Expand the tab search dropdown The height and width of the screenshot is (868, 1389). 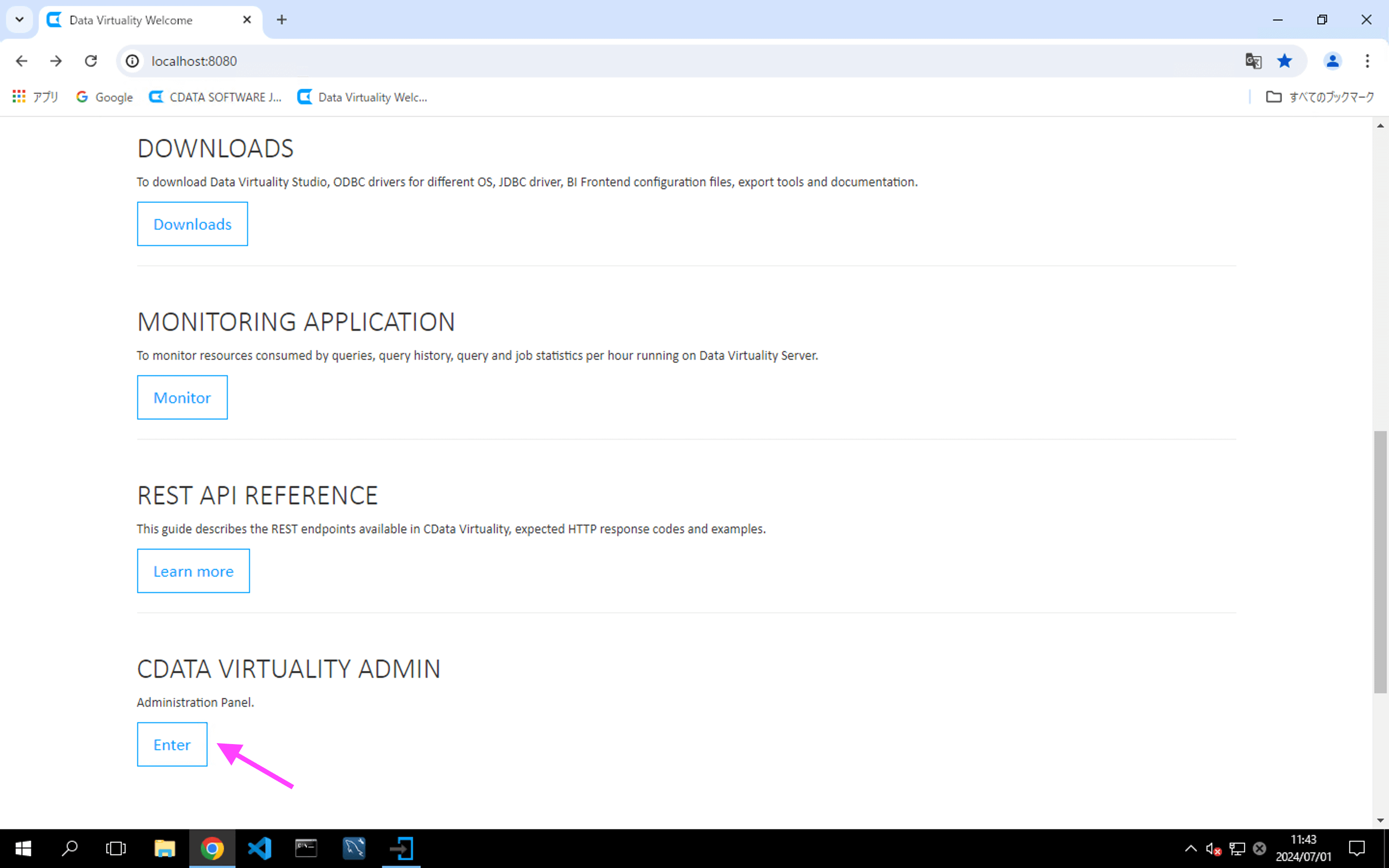coord(19,20)
